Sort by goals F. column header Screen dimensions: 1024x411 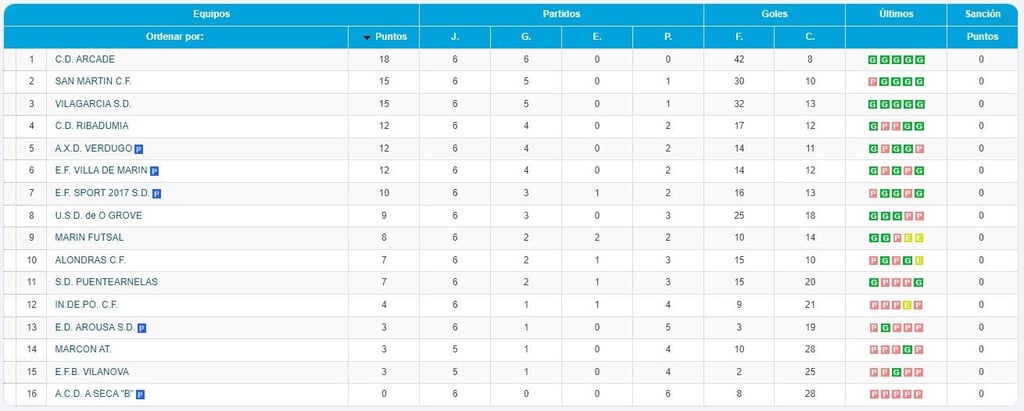tap(739, 37)
